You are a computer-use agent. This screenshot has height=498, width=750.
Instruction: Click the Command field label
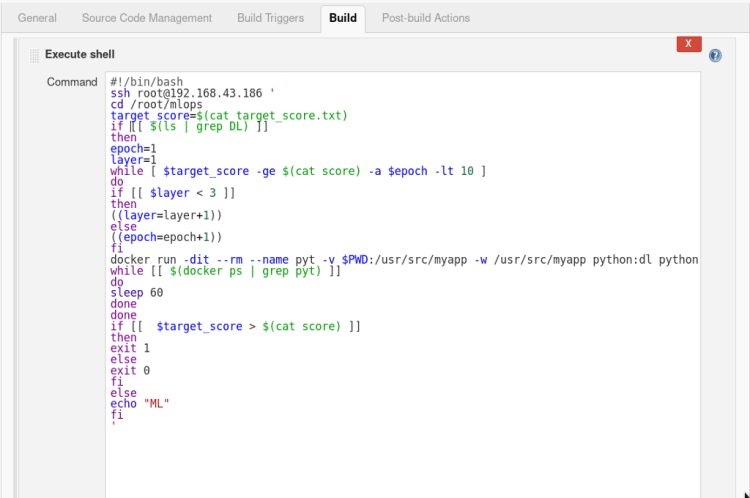[x=72, y=82]
